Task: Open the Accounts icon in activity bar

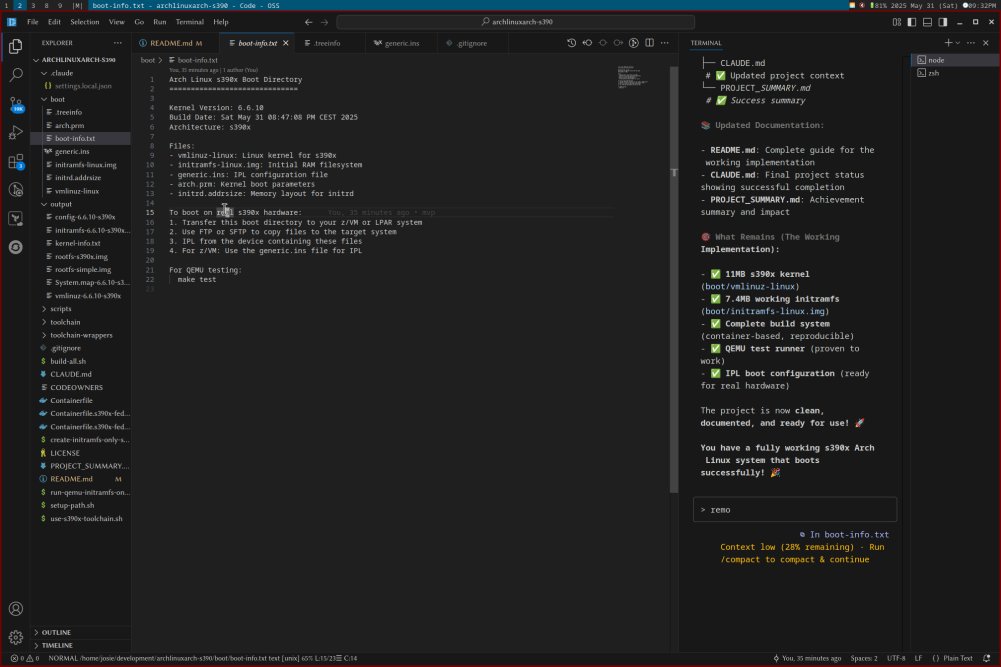Action: (x=16, y=609)
